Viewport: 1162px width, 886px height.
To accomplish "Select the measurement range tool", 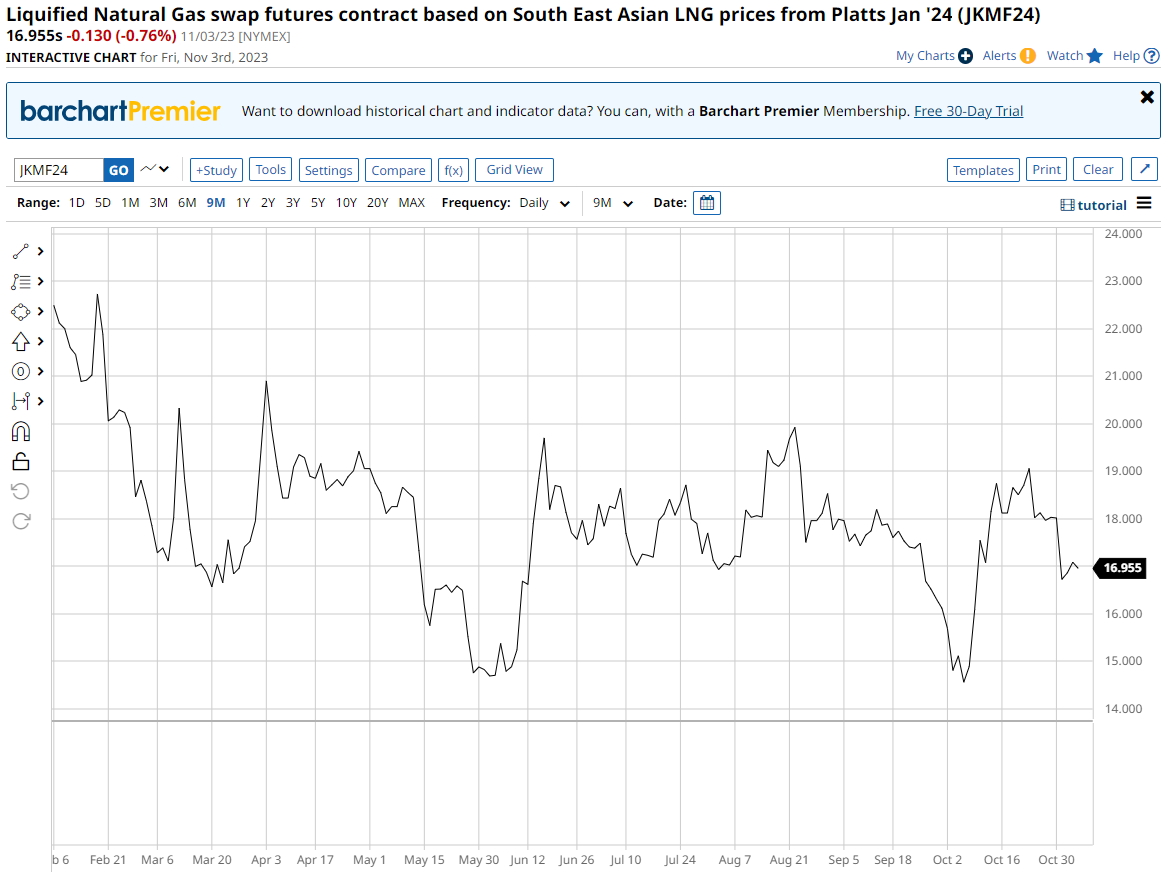I will [21, 401].
